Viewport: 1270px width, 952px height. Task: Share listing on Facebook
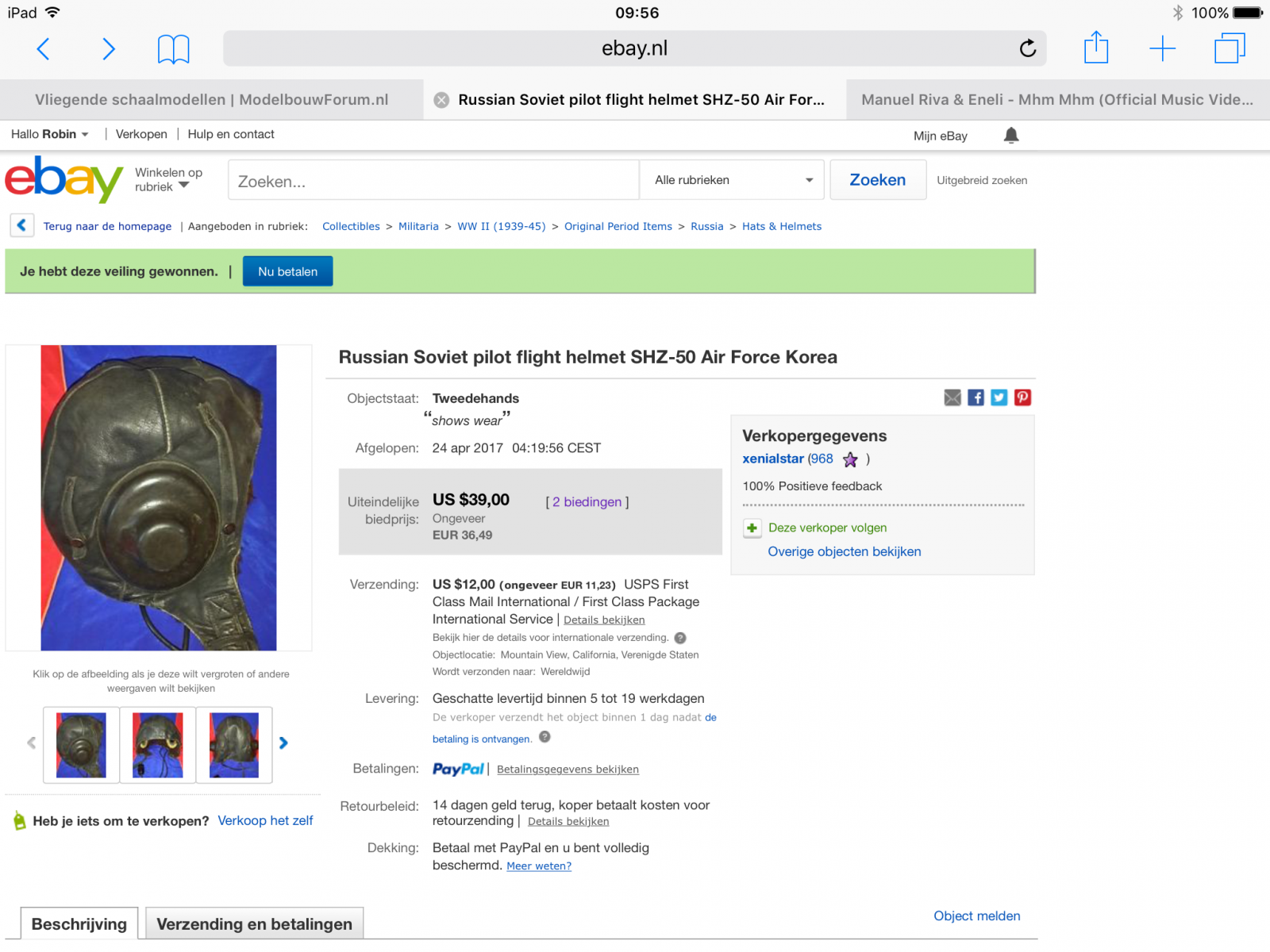click(976, 397)
